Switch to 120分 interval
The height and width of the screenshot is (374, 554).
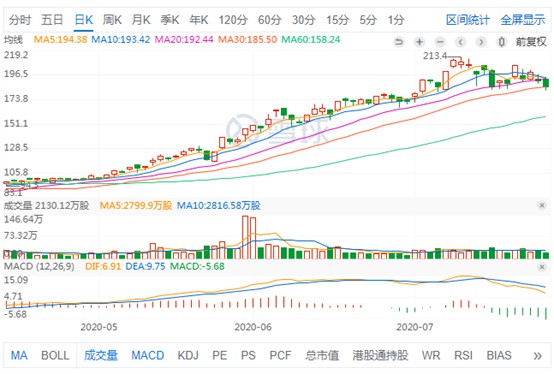coord(233,20)
